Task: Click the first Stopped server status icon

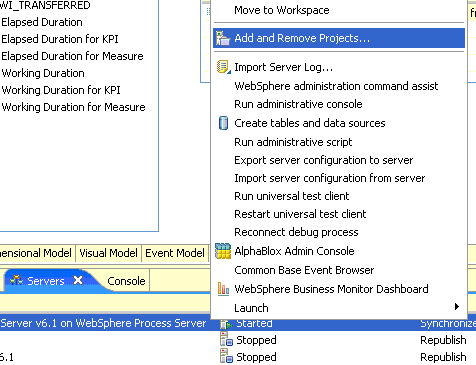Action: tap(226, 340)
